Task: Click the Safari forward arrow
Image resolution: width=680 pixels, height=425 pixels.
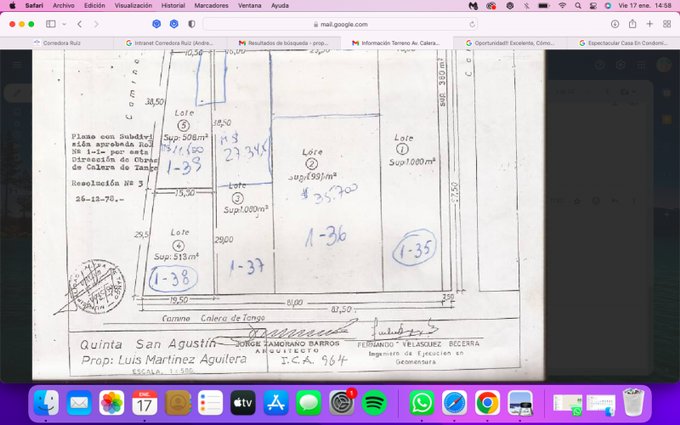Action: (x=96, y=23)
